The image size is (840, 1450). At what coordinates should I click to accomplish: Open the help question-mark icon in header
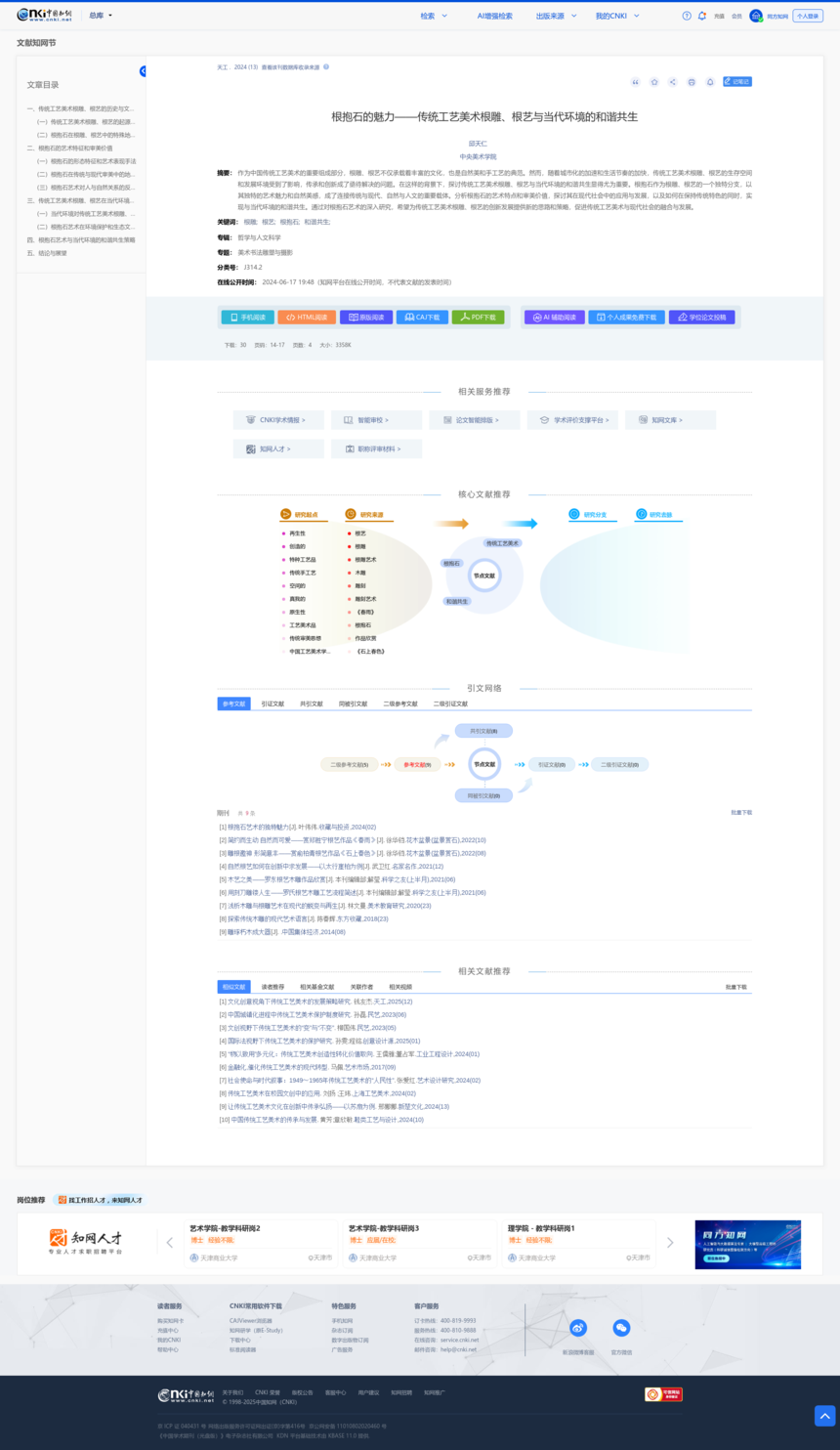[687, 16]
